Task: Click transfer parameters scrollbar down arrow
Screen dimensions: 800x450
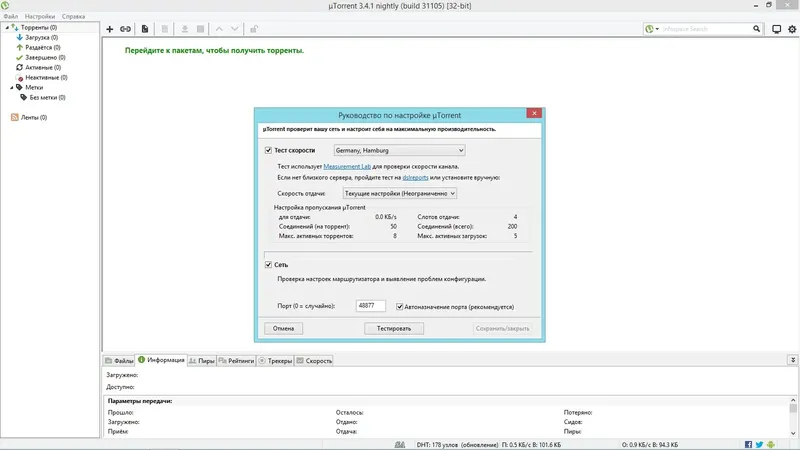Action: pyautogui.click(x=793, y=433)
